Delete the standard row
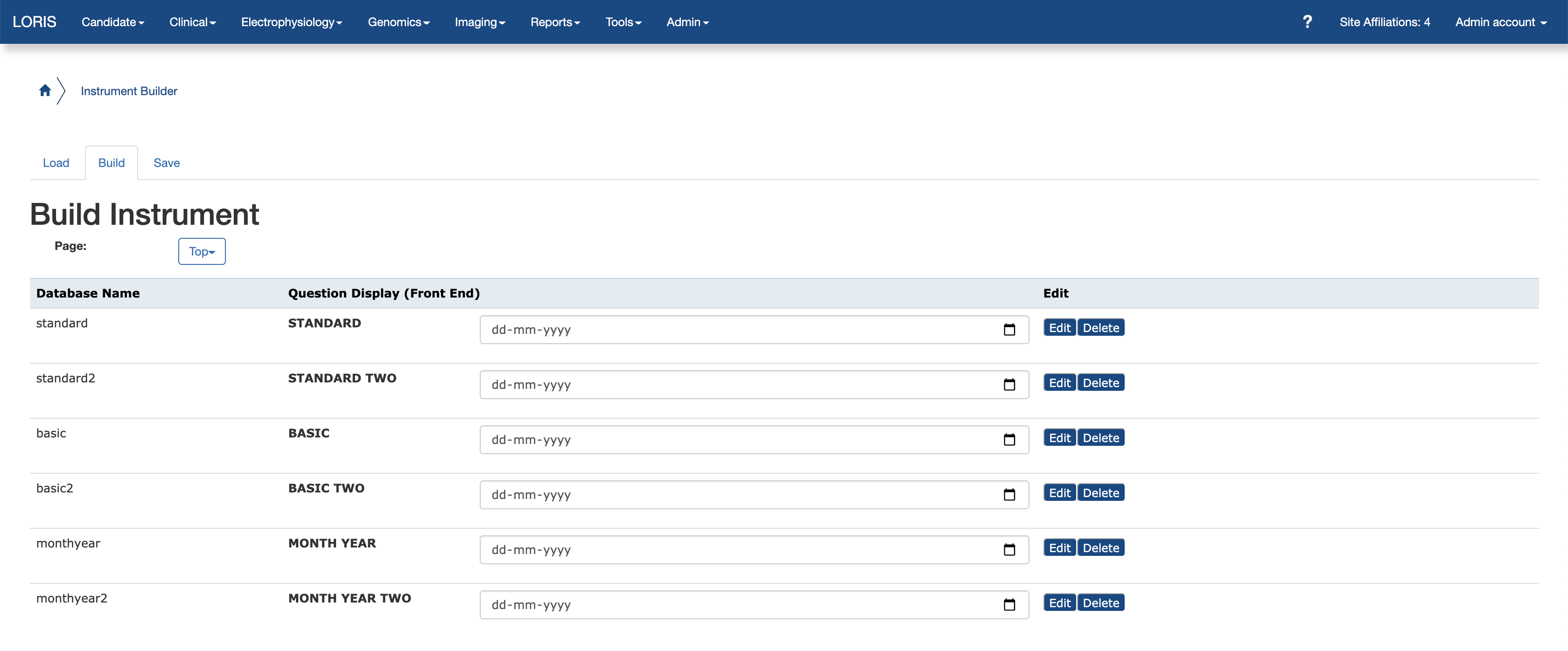1568x651 pixels. point(1101,328)
